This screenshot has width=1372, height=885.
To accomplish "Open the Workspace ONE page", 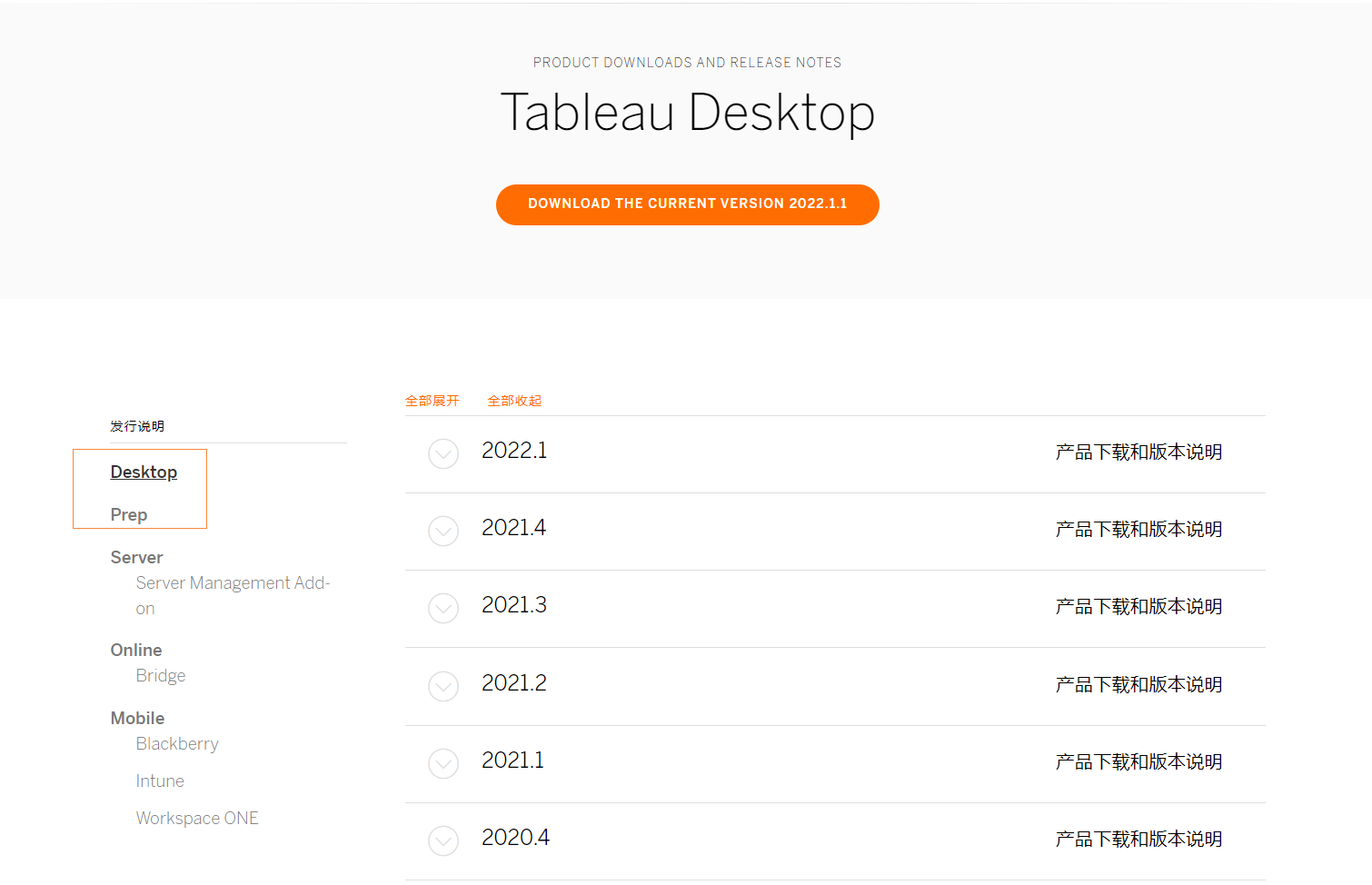I will 197,818.
